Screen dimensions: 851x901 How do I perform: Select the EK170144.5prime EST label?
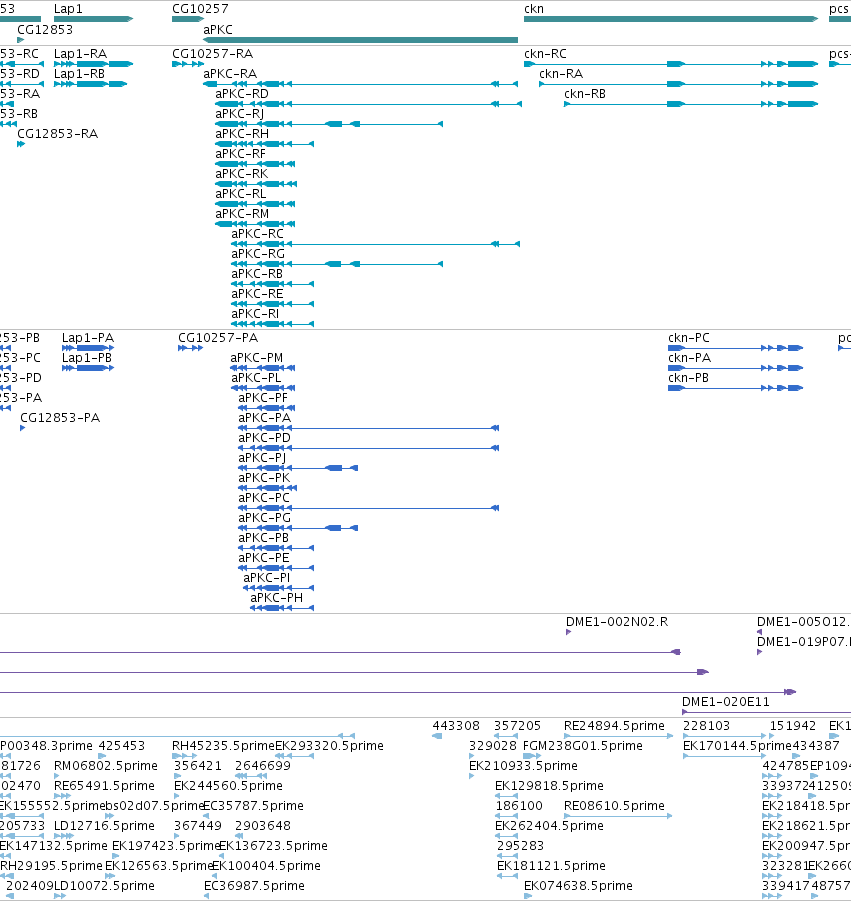coord(737,746)
